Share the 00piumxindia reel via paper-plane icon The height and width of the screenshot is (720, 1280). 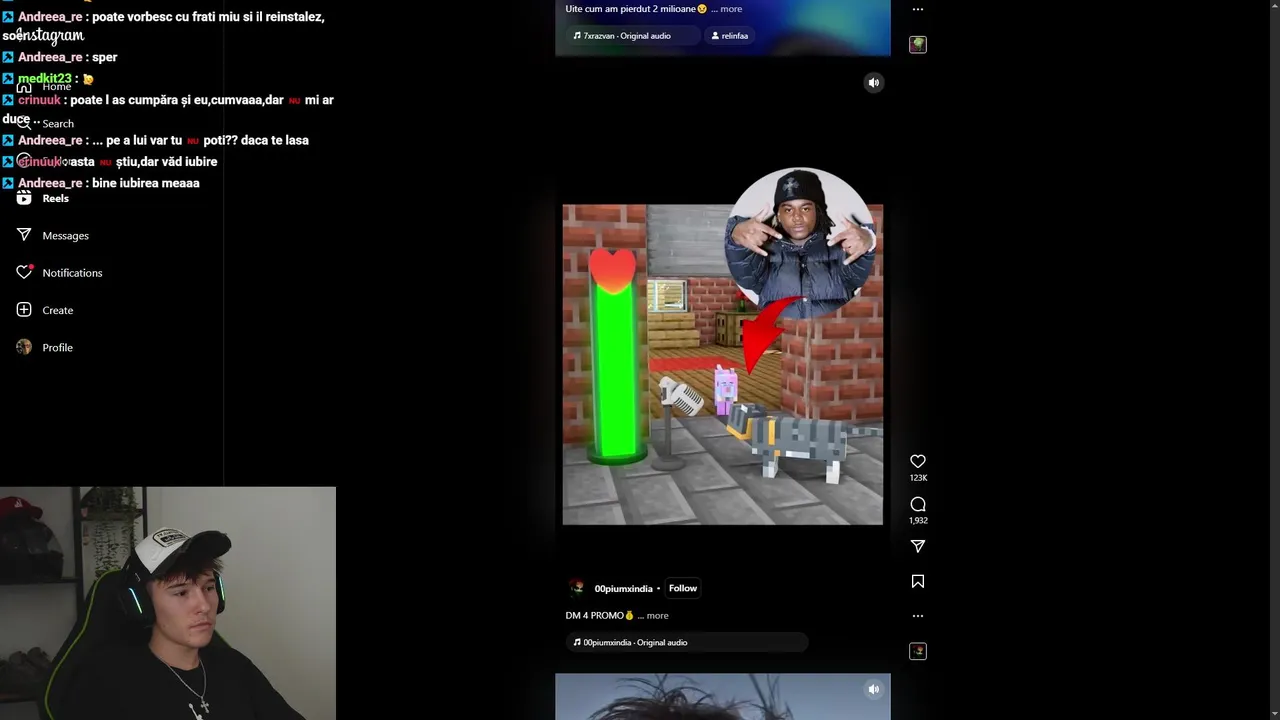(918, 546)
